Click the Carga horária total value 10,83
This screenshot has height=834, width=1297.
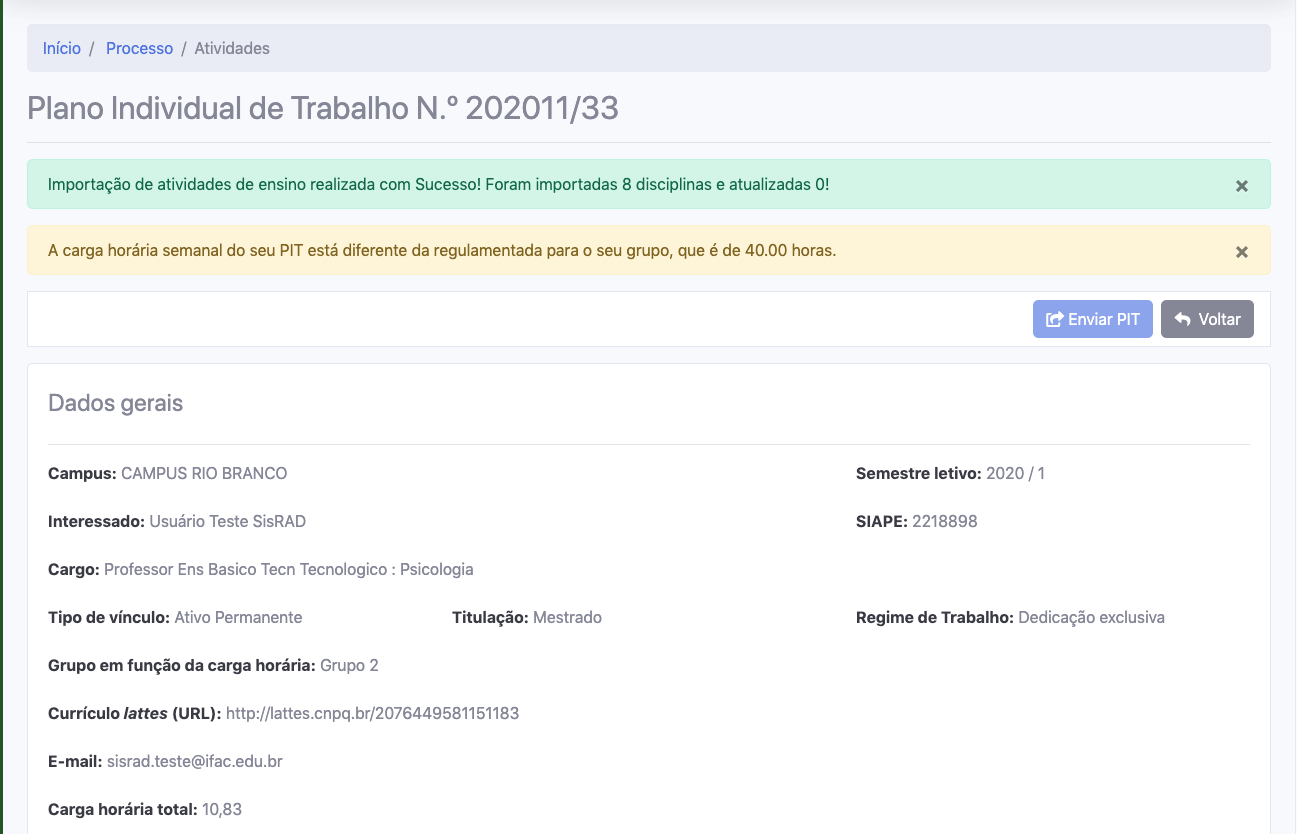coord(222,809)
